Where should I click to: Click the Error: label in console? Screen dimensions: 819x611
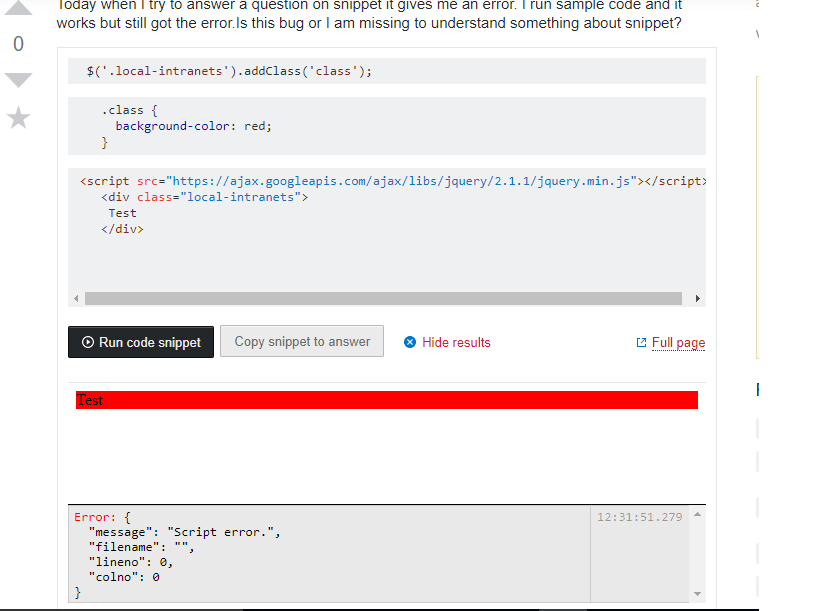95,517
